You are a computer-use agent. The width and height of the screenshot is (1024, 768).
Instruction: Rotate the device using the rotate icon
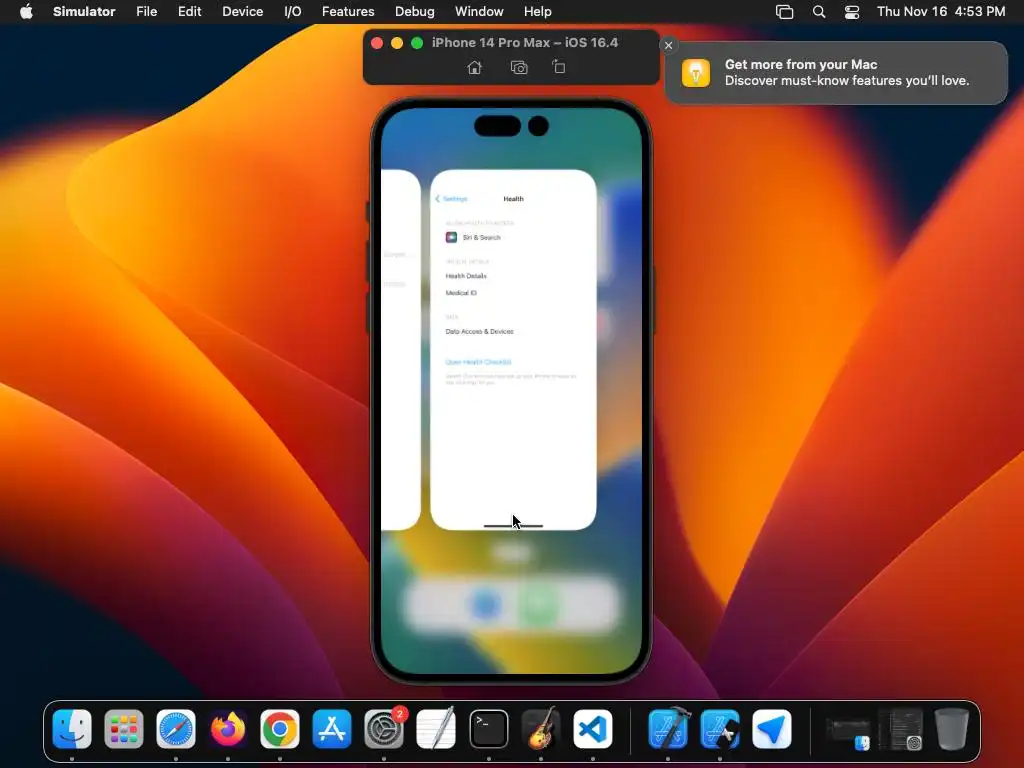[x=559, y=67]
